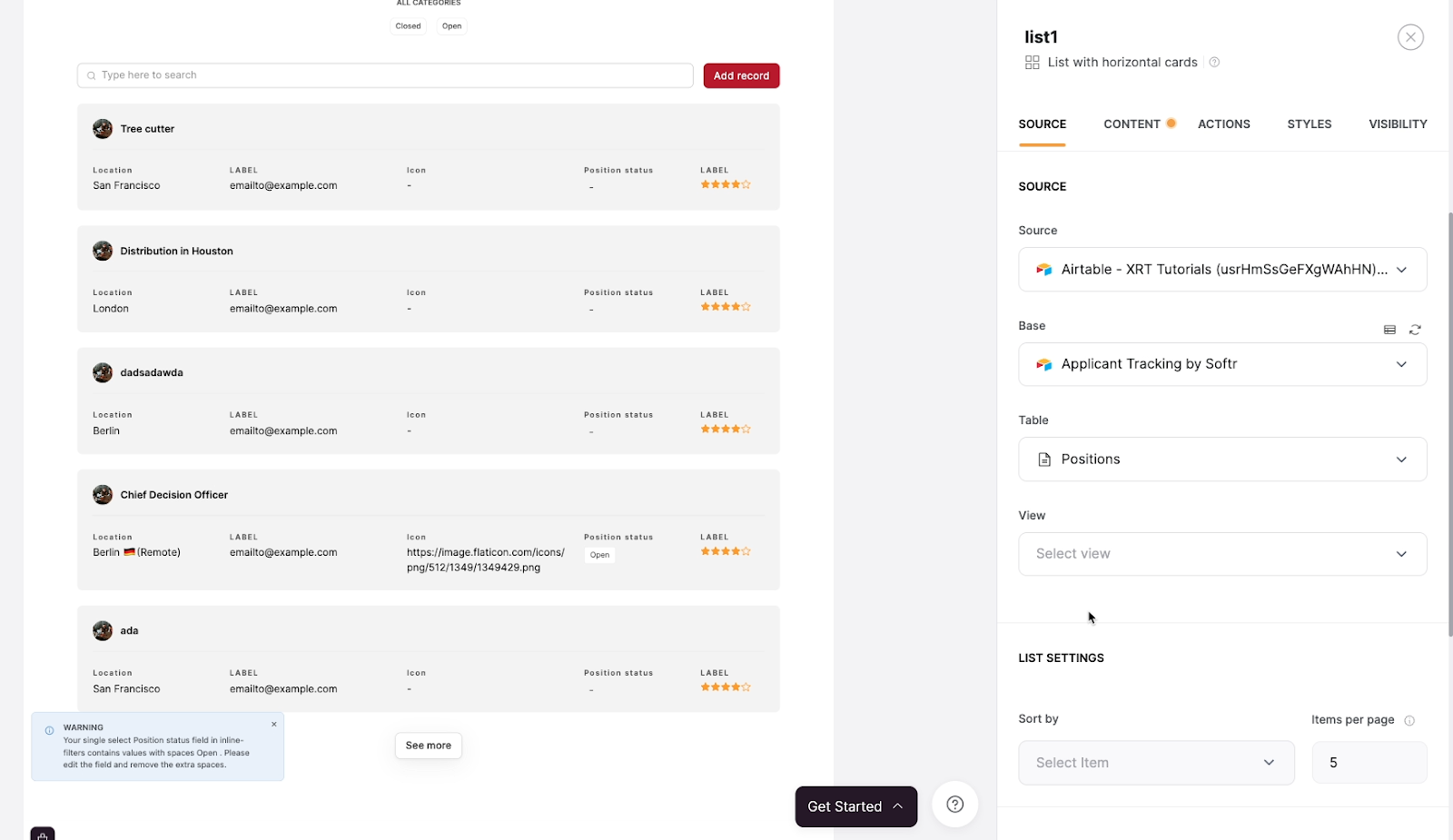This screenshot has height=840, width=1453.
Task: Open the Table dropdown Positions
Action: (1222, 460)
